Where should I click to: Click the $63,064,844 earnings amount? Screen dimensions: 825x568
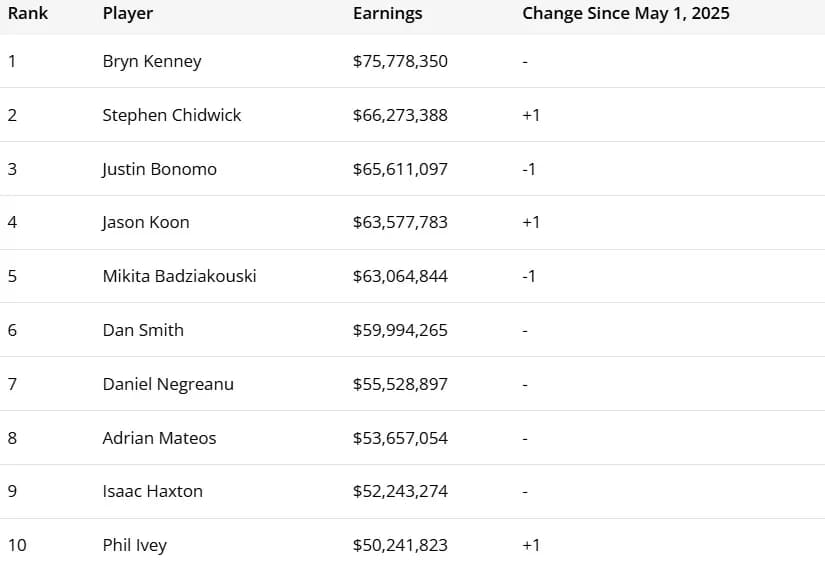click(400, 276)
